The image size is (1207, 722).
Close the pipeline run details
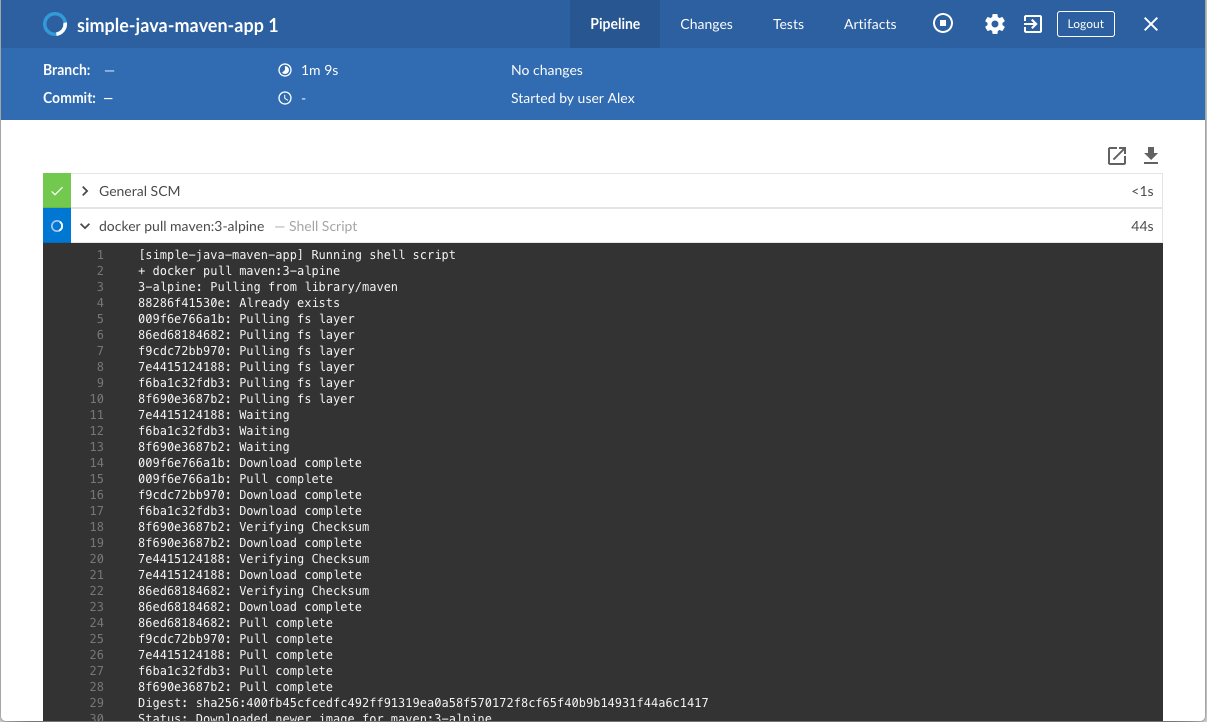point(1151,24)
